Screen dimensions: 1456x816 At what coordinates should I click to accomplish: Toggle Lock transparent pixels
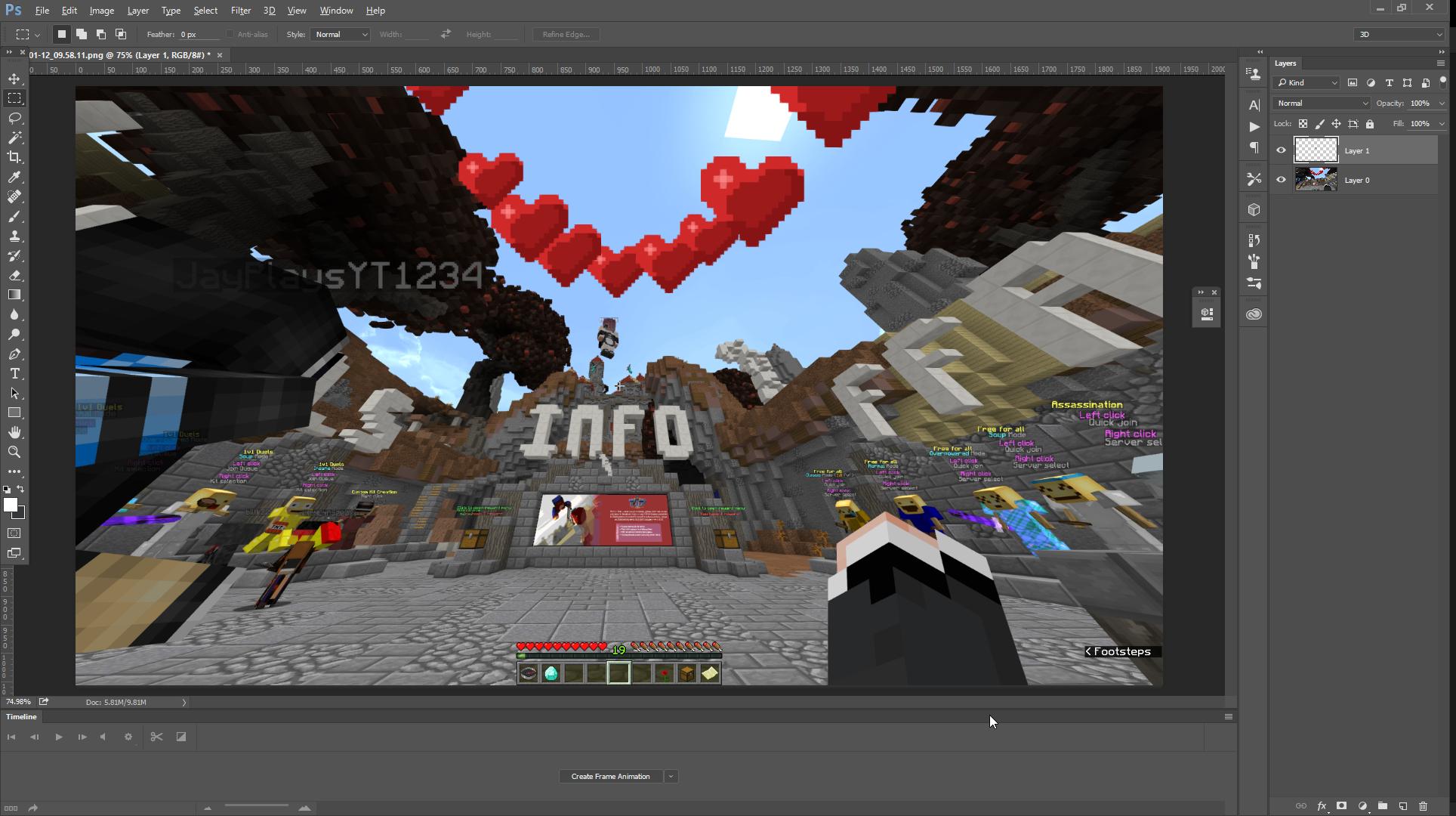pos(1303,124)
